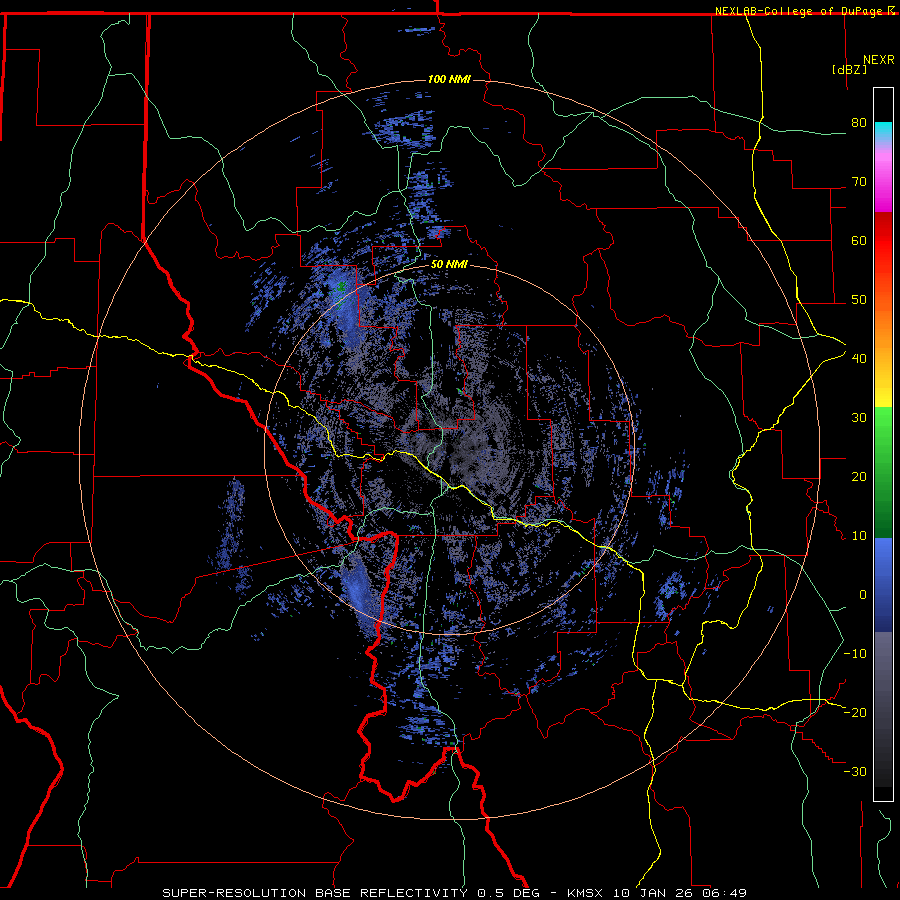Click the 50 dBZ scale value
The height and width of the screenshot is (900, 900).
tap(859, 300)
